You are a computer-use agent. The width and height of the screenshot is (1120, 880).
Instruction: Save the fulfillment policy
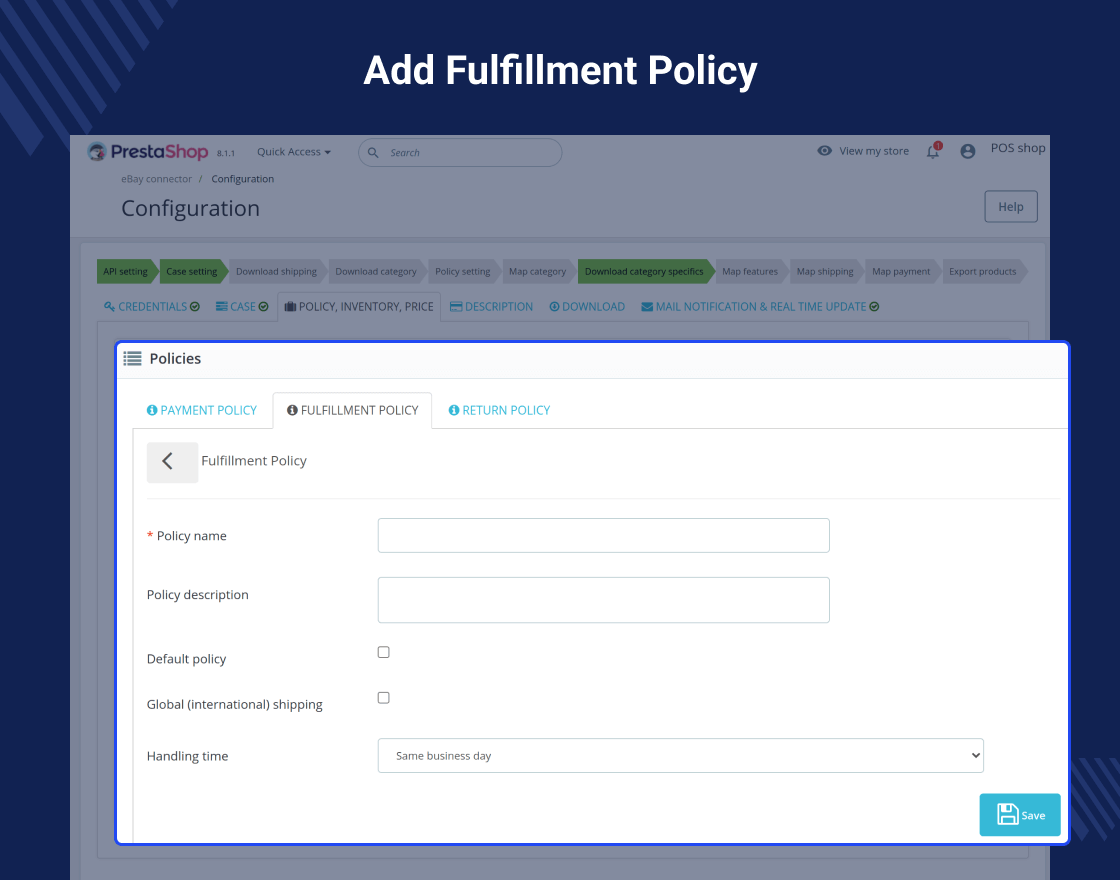tap(1019, 815)
